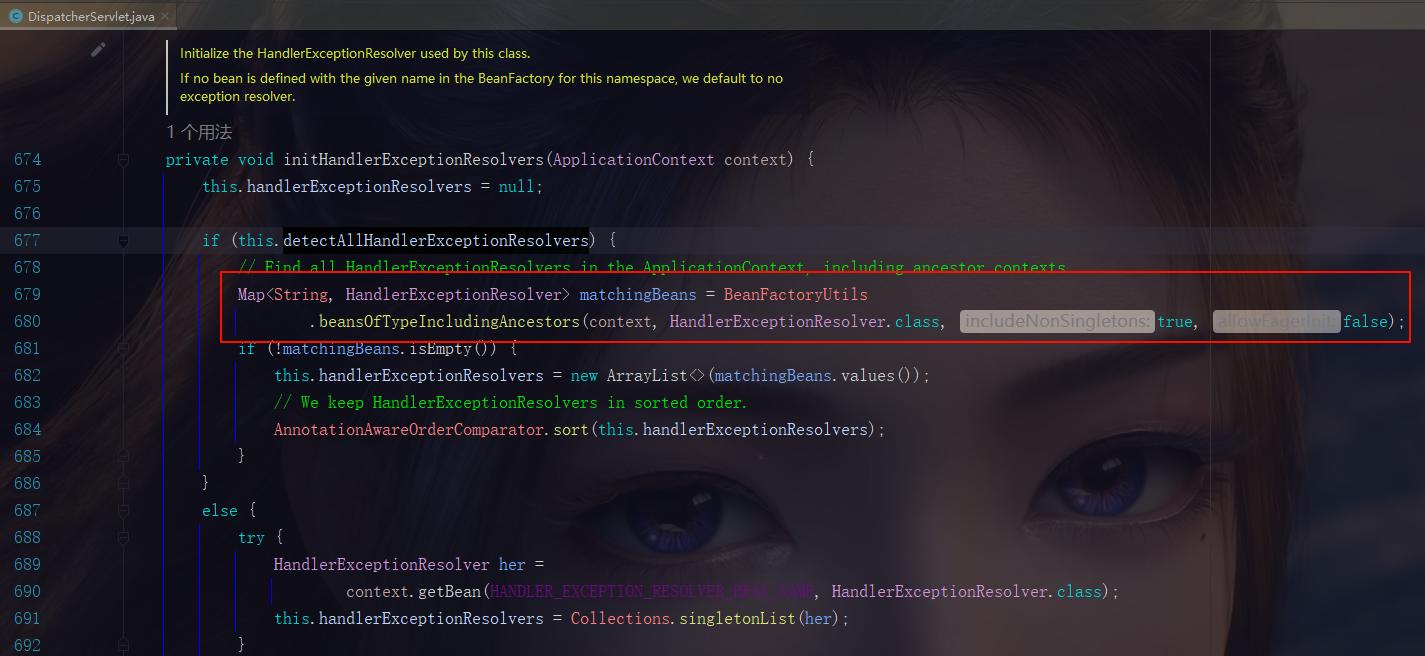Click the else keyword on line 687
The image size is (1425, 656).
220,510
